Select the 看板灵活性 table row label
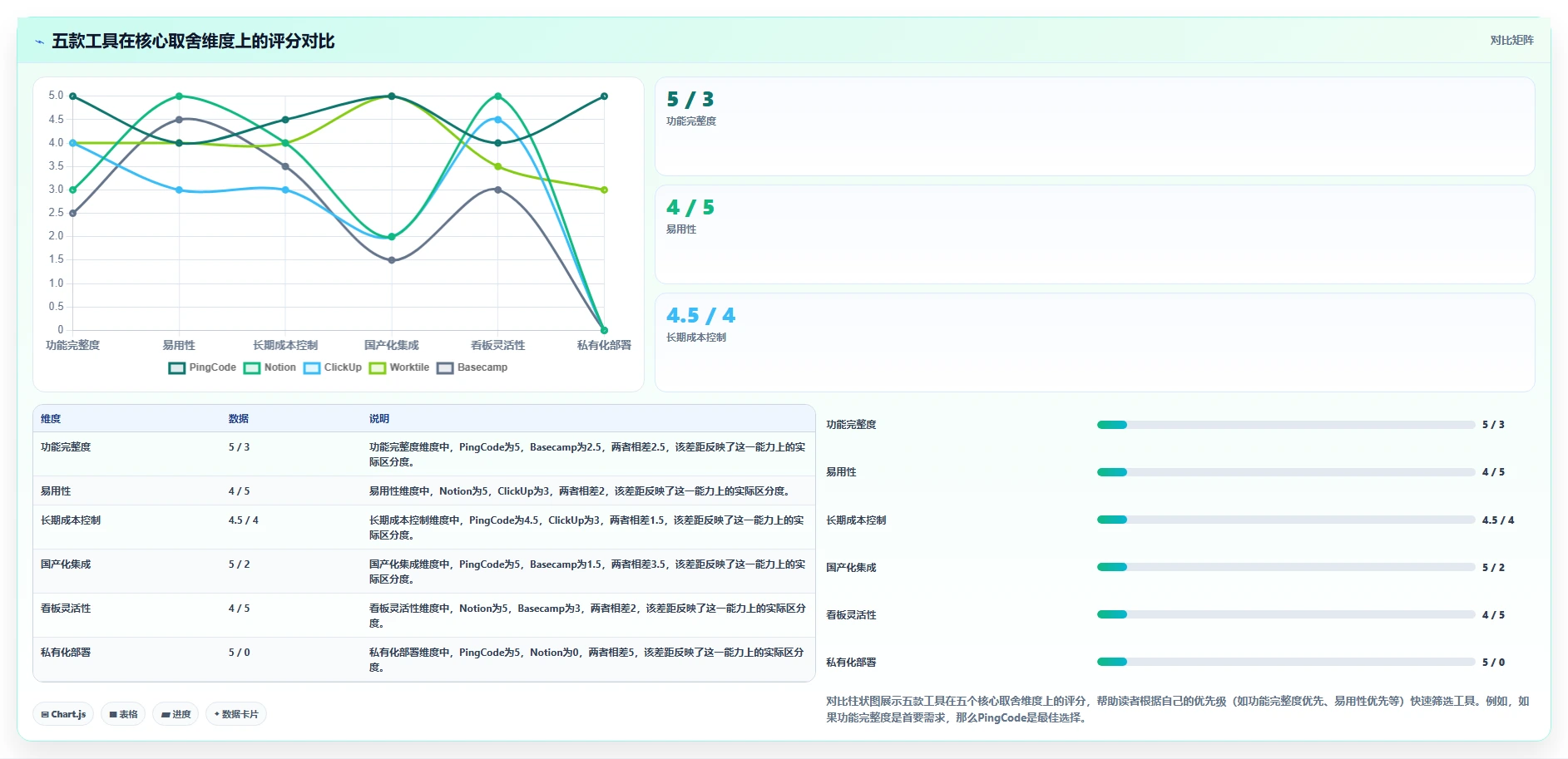1568x759 pixels. point(66,609)
